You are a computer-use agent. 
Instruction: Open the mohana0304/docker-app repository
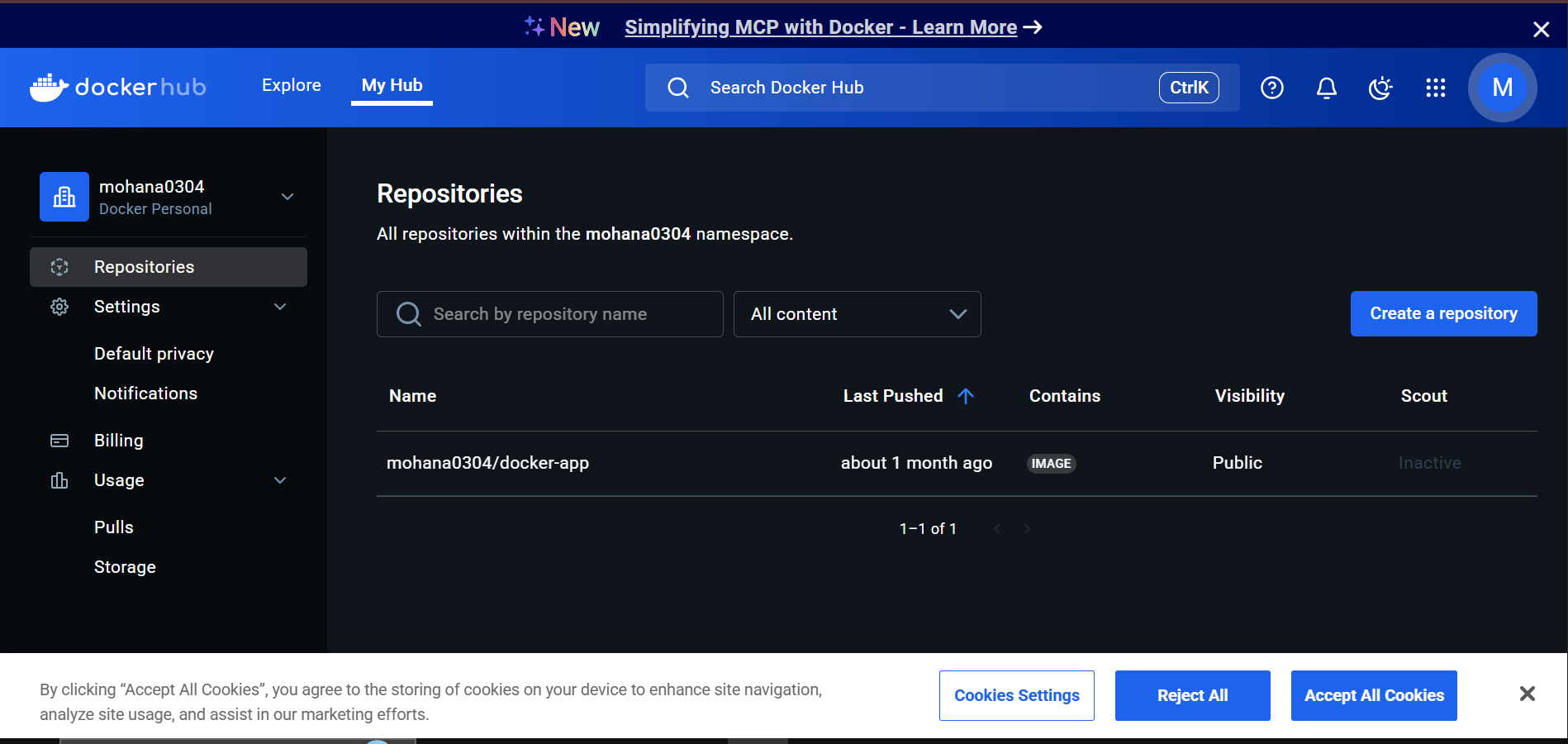[487, 463]
